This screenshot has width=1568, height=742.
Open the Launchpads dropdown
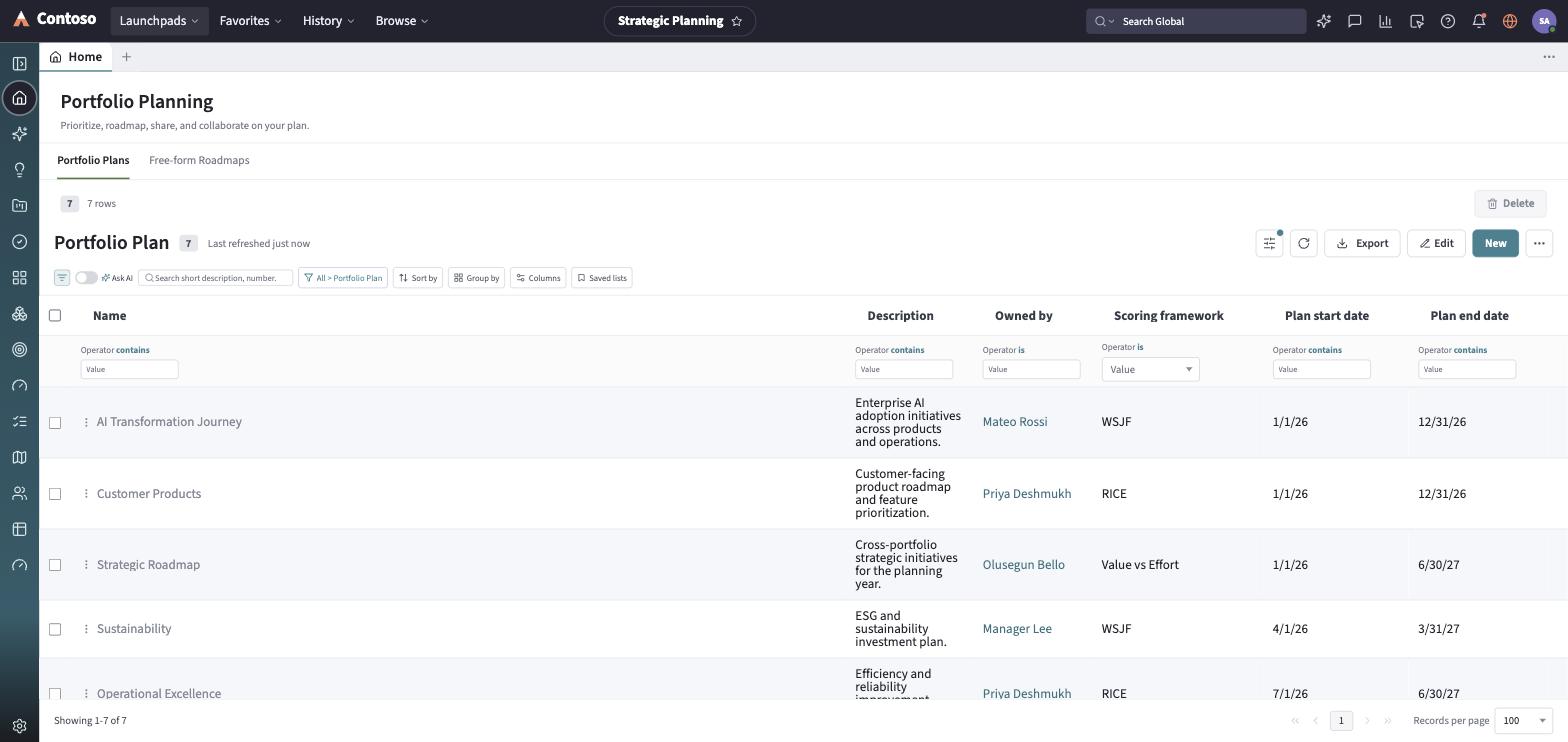pos(159,21)
